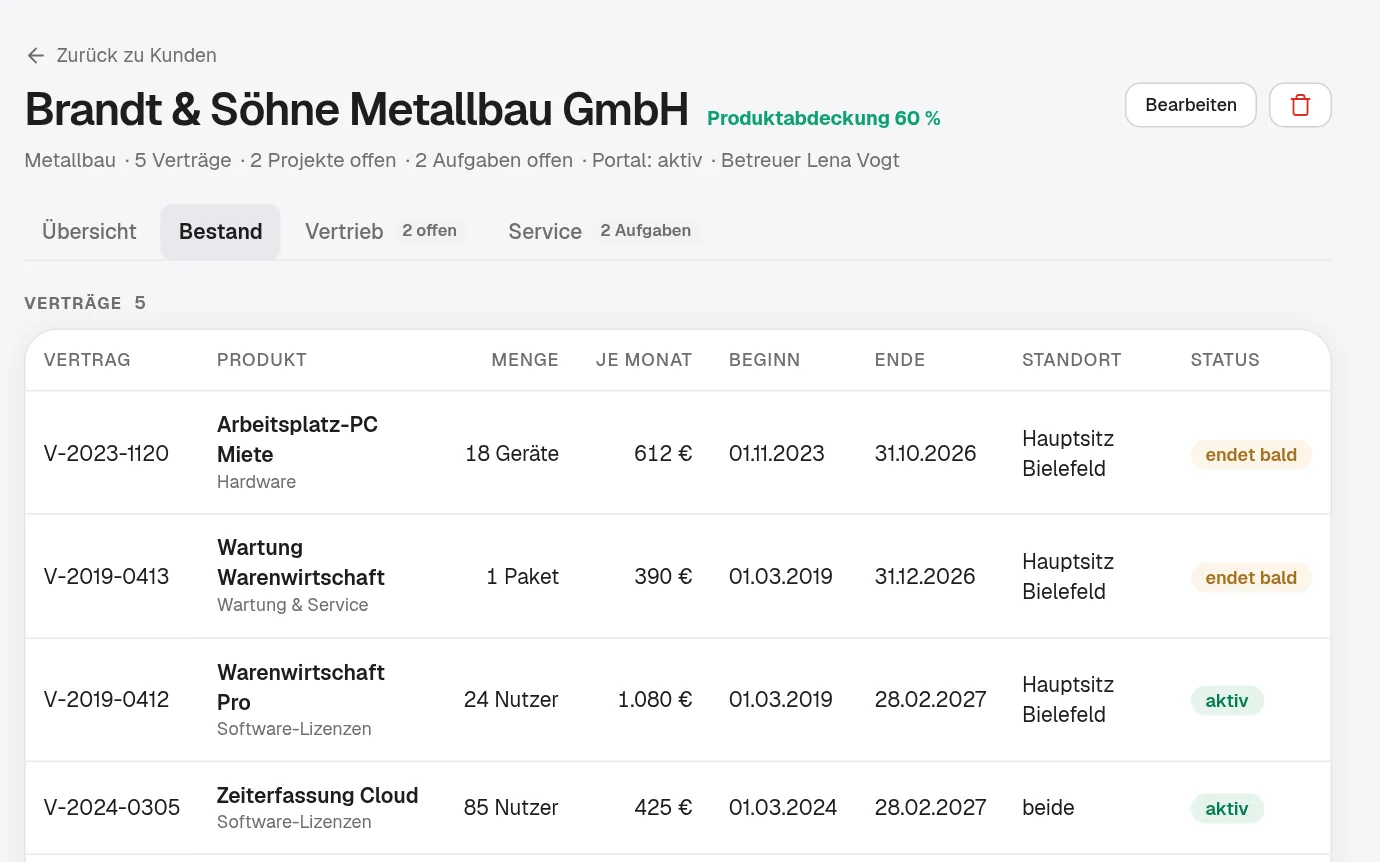The image size is (1380, 862).
Task: Click the Standort column header
Action: click(1072, 360)
